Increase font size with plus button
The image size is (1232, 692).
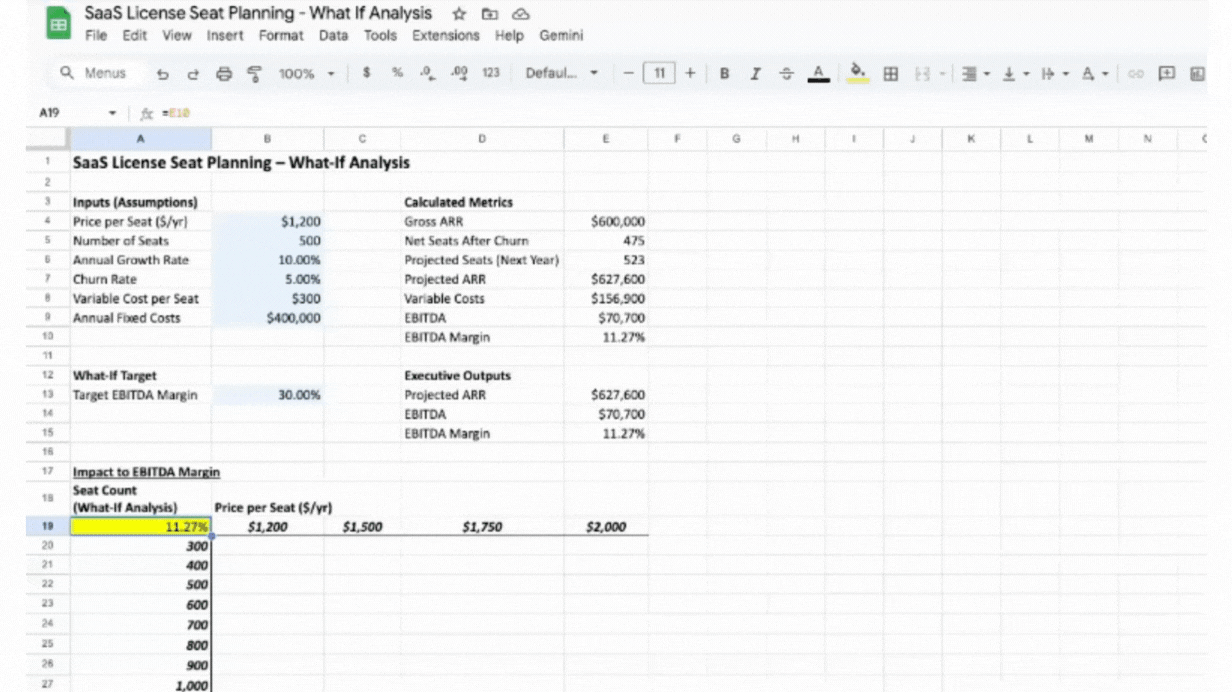(x=690, y=73)
